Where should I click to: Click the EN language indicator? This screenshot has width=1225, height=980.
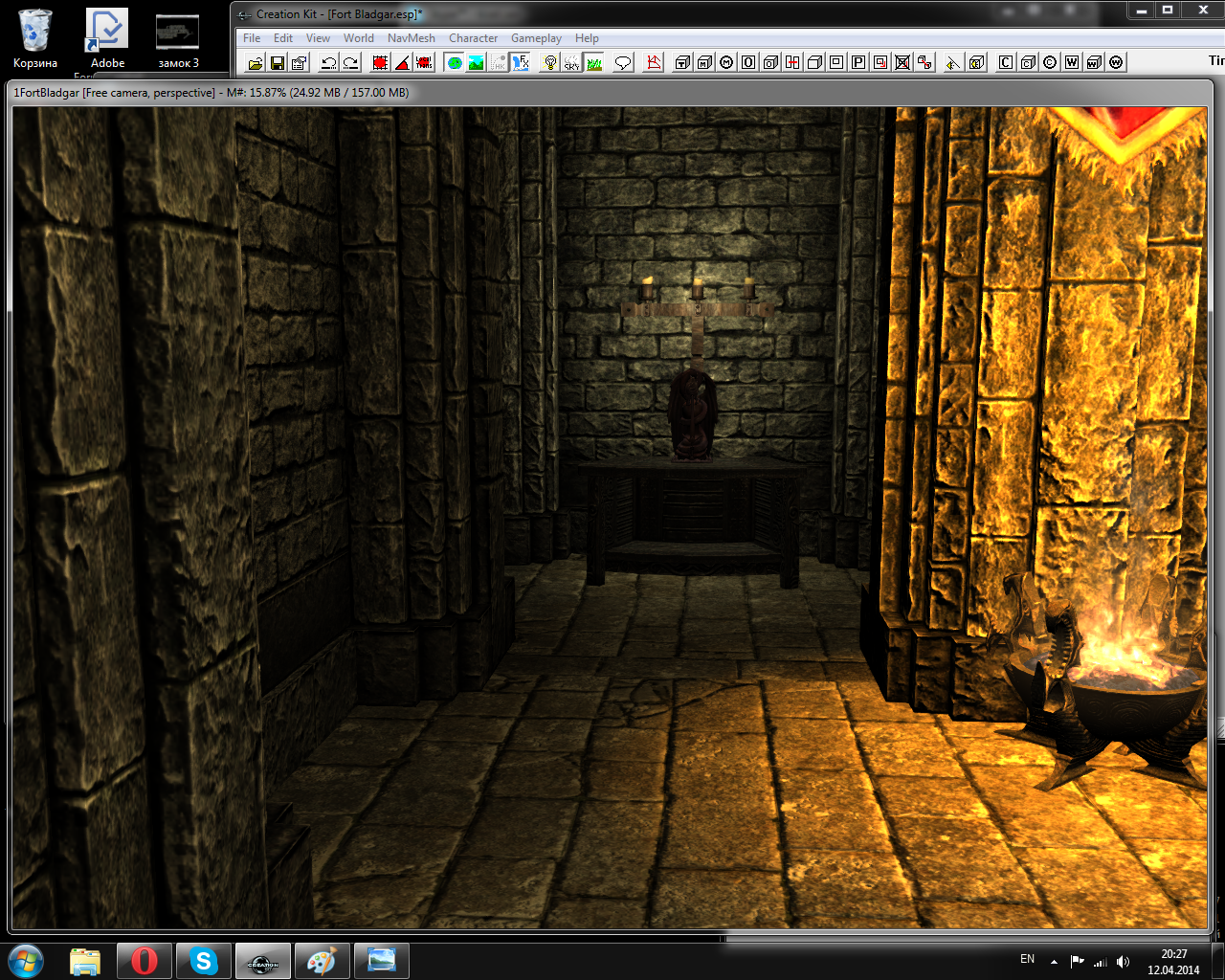click(x=1027, y=959)
